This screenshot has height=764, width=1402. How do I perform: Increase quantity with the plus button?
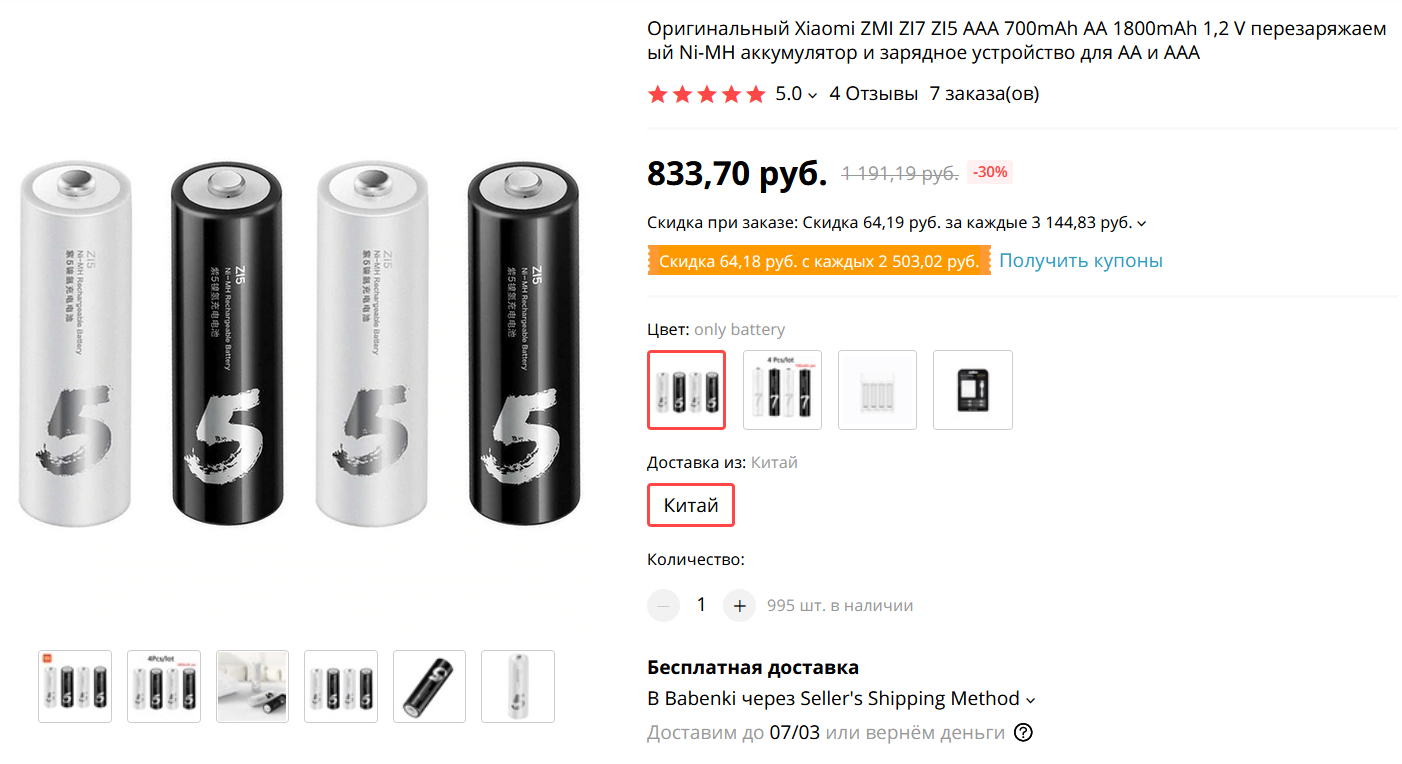point(739,605)
